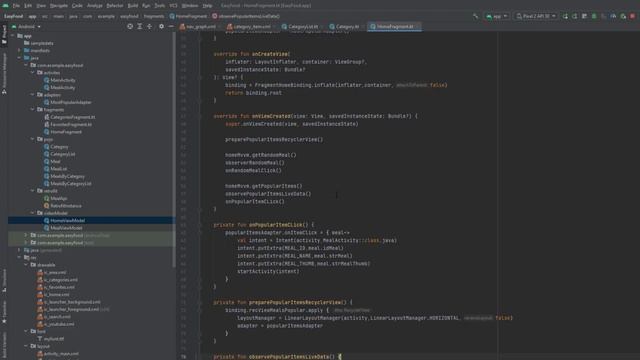Click the Android Studio logo icon
The height and width of the screenshot is (360, 640).
5,6
